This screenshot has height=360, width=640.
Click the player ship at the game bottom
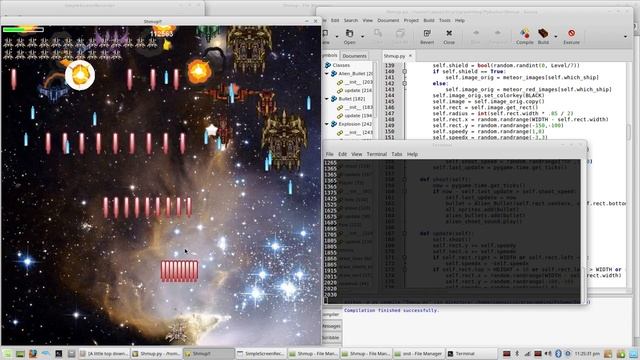point(178,331)
